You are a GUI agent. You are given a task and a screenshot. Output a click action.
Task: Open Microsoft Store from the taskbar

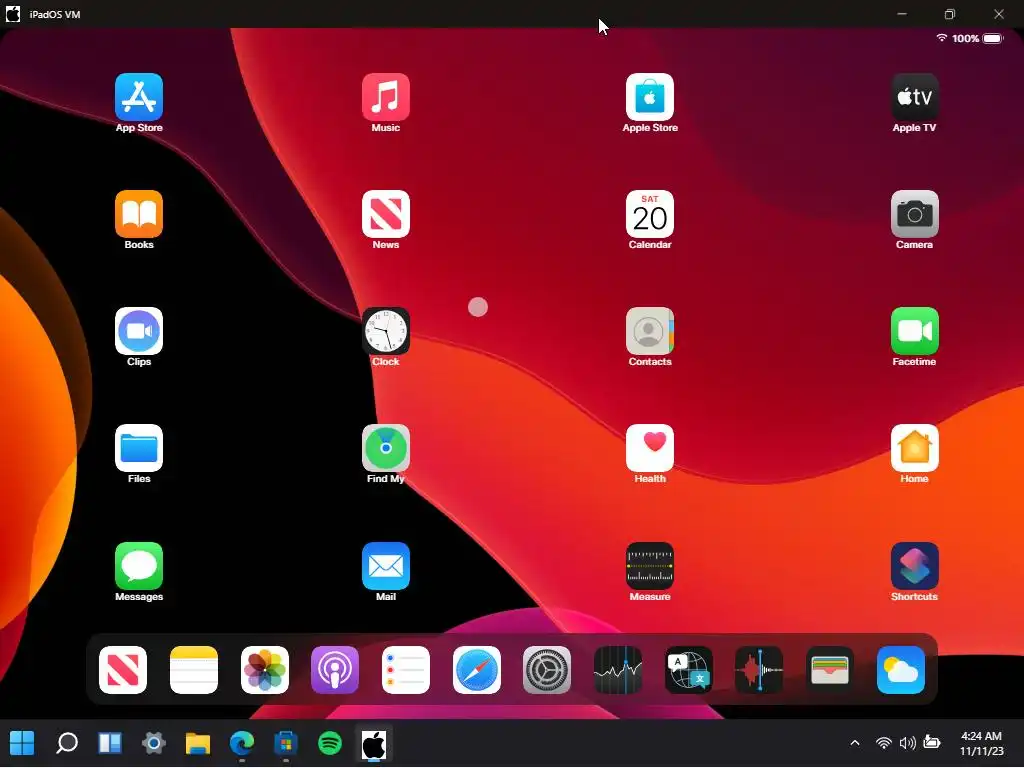point(285,743)
